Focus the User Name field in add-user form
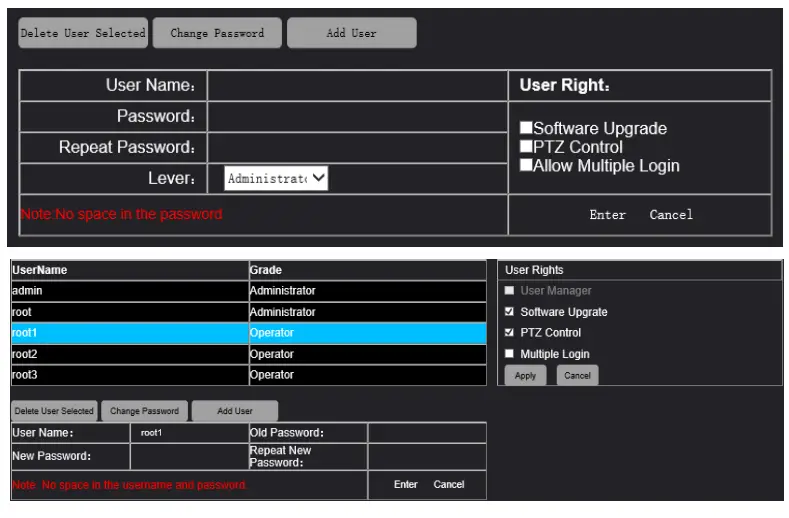The height and width of the screenshot is (518, 789). (x=357, y=86)
